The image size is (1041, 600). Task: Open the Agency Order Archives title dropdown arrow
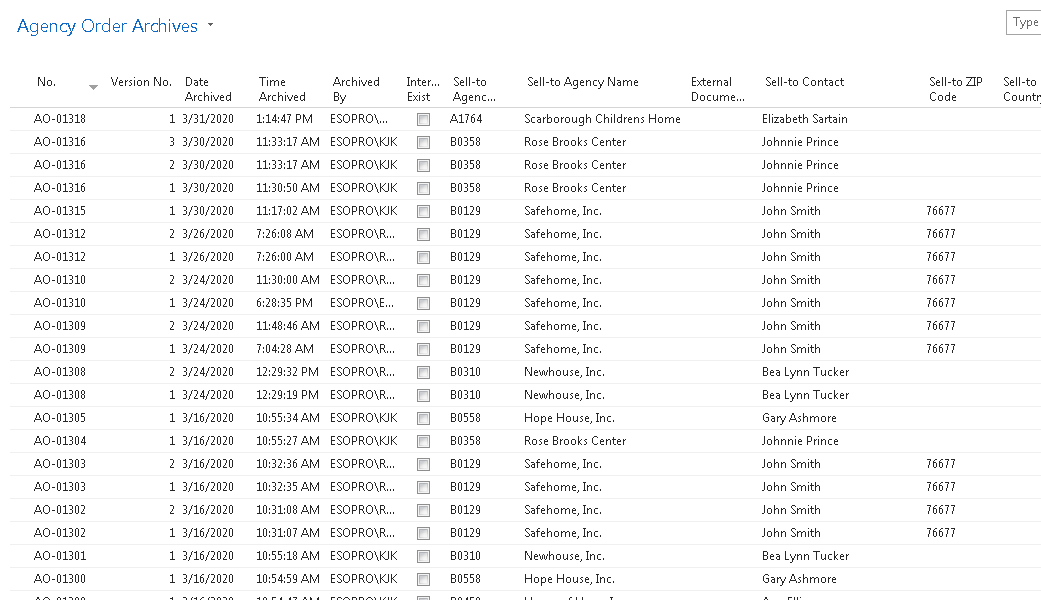[x=210, y=26]
